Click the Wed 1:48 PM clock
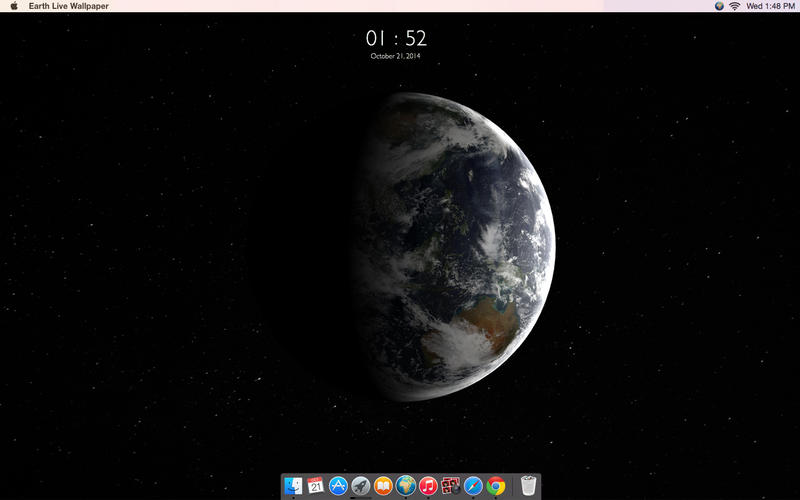The height and width of the screenshot is (500, 800). 771,6
